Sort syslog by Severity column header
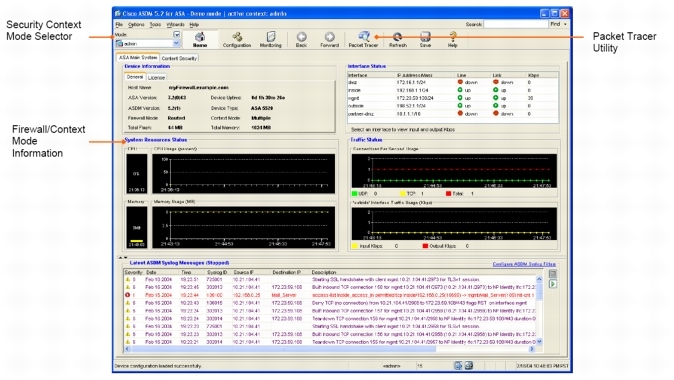The width and height of the screenshot is (674, 380). (x=134, y=272)
